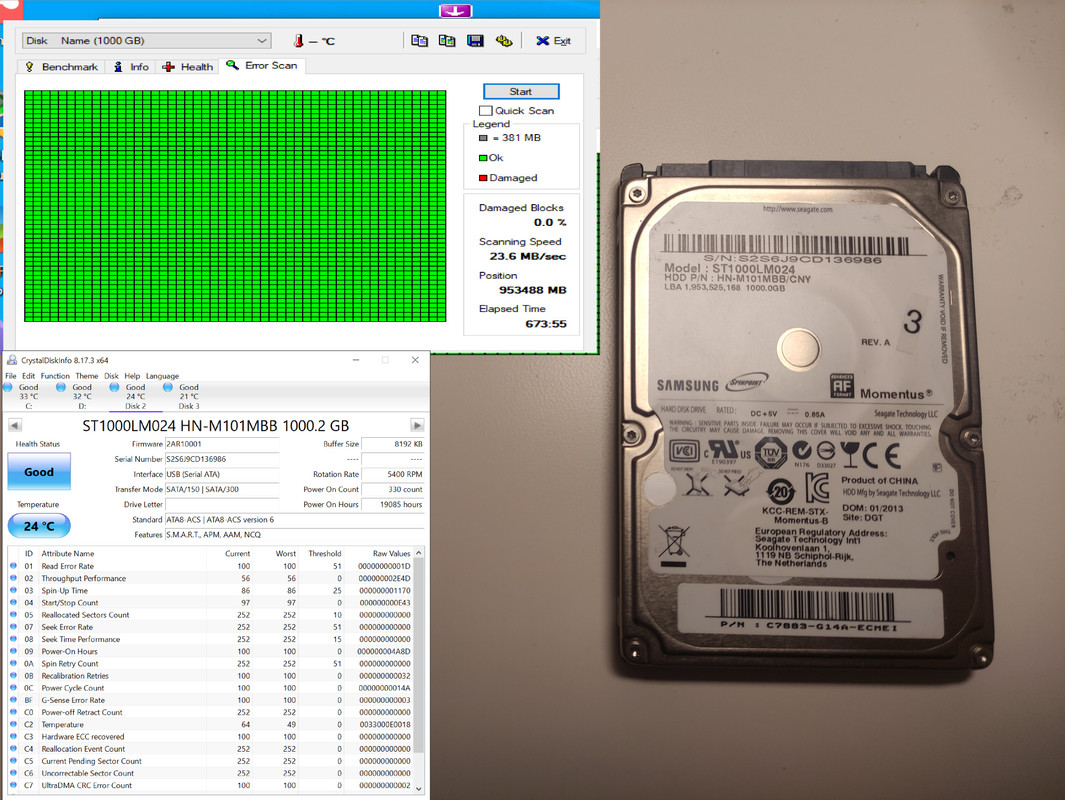
Task: Go to previous disk with left arrow
Action: [x=15, y=425]
